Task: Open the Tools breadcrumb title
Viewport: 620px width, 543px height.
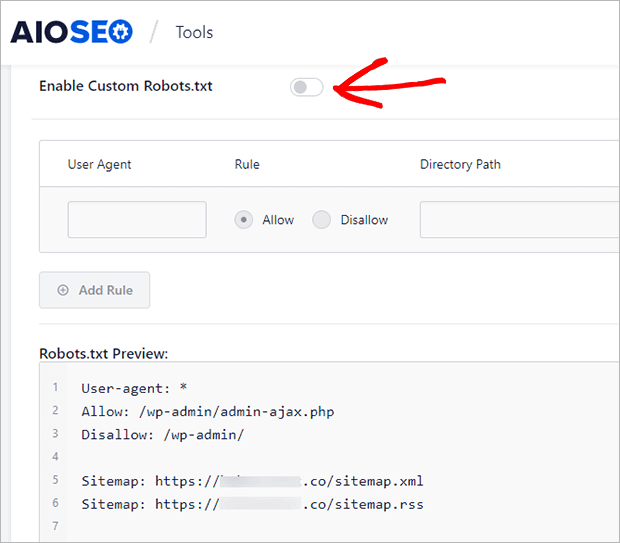Action: coord(194,32)
